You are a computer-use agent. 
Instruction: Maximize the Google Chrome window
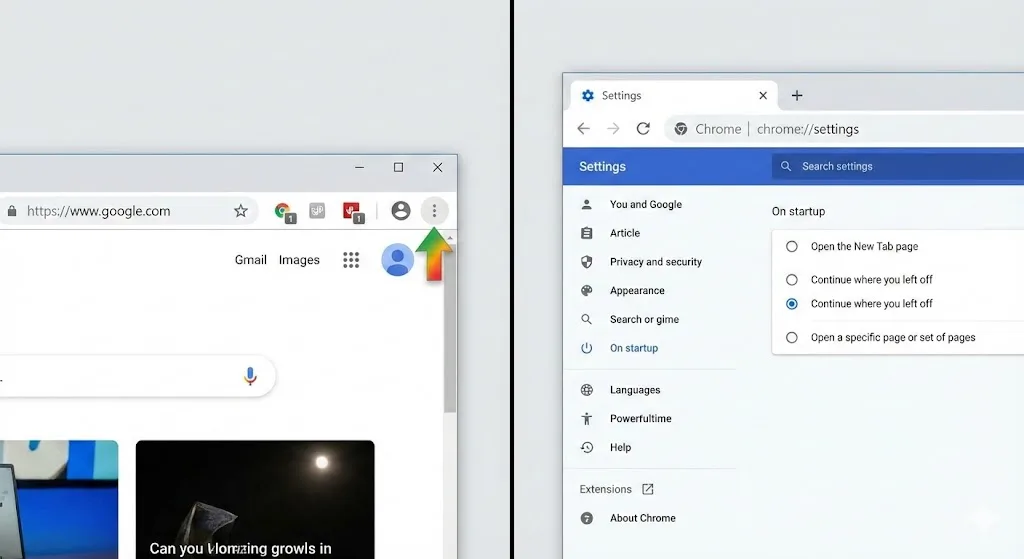tap(398, 167)
